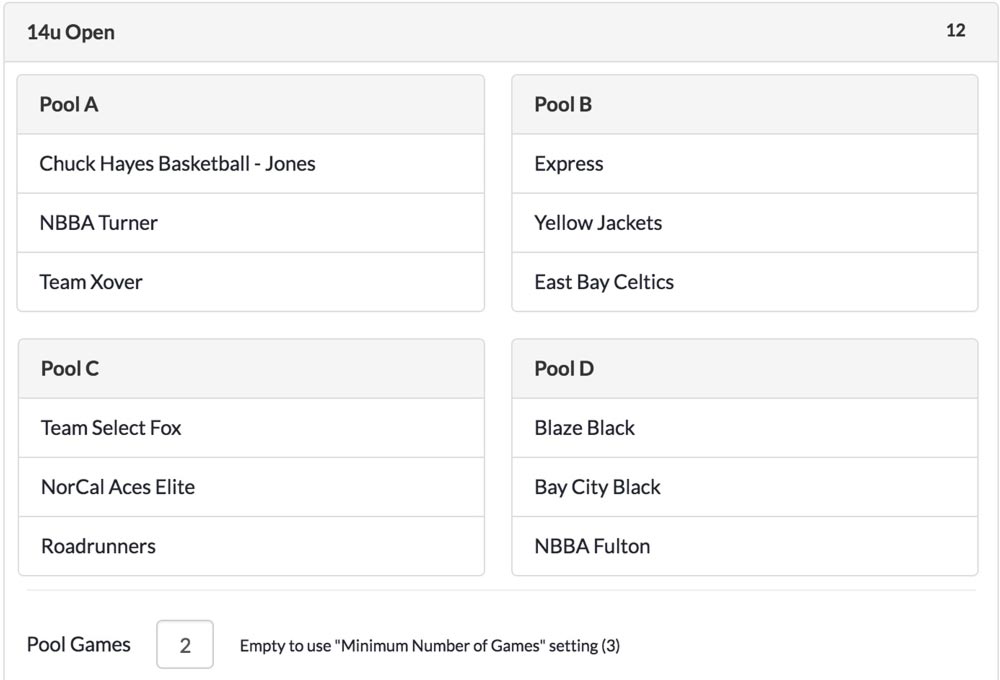Image resolution: width=1000 pixels, height=680 pixels.
Task: Click the Pool Games input field
Action: (x=185, y=645)
